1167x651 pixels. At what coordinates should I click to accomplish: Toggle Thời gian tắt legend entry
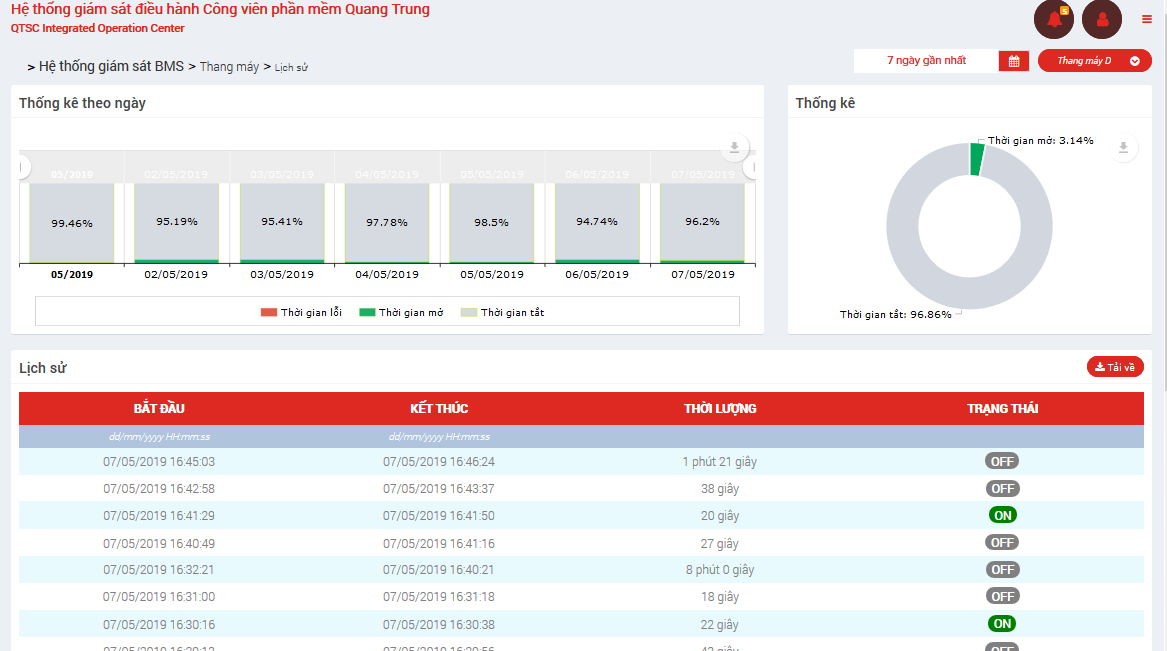[x=502, y=312]
